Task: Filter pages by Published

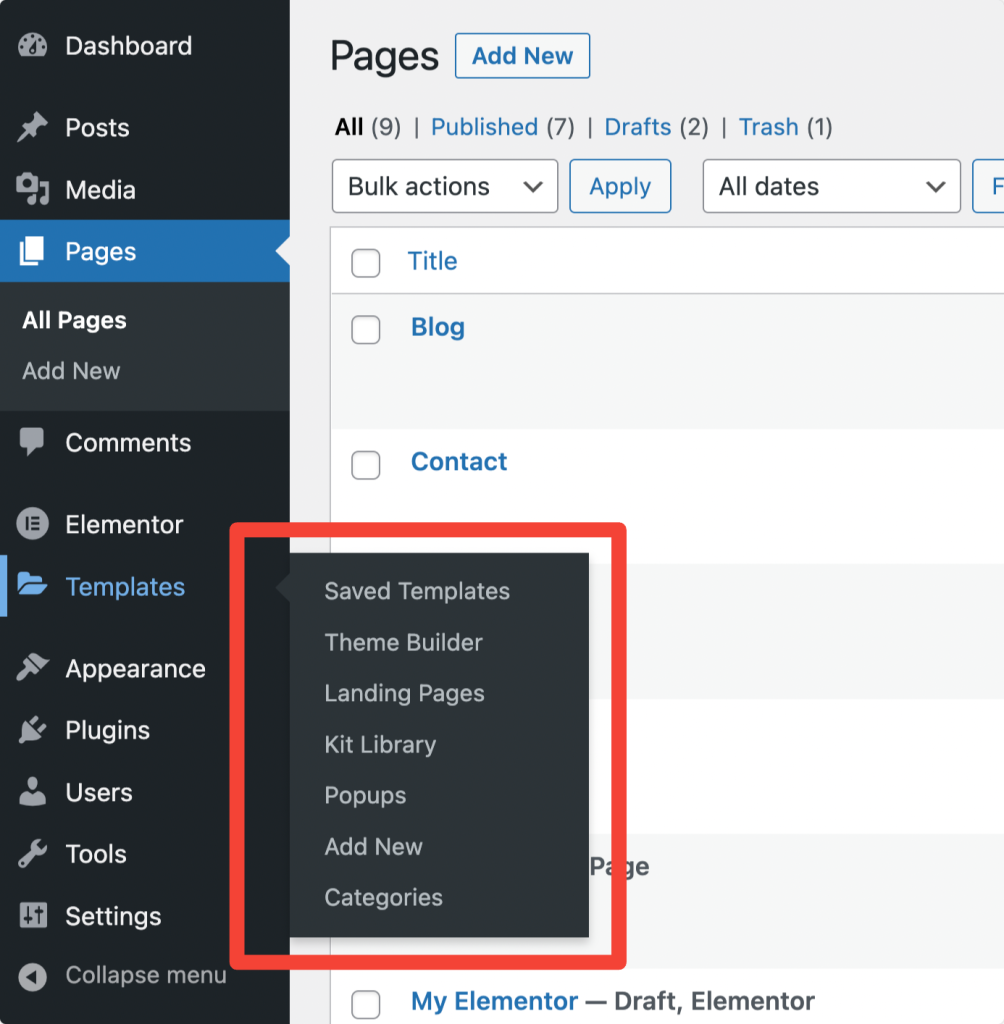Action: point(484,127)
